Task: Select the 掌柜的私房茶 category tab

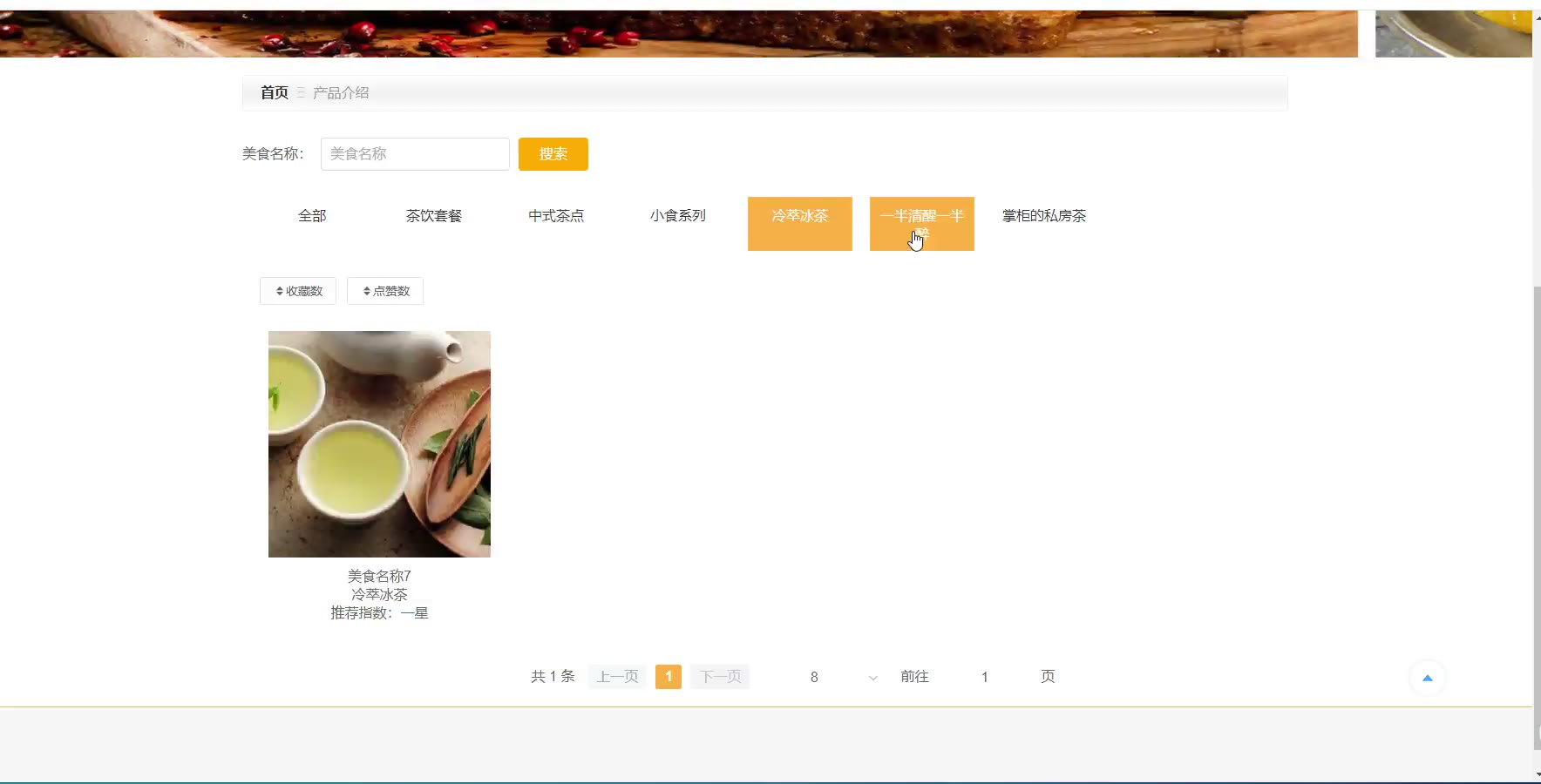Action: tap(1044, 216)
